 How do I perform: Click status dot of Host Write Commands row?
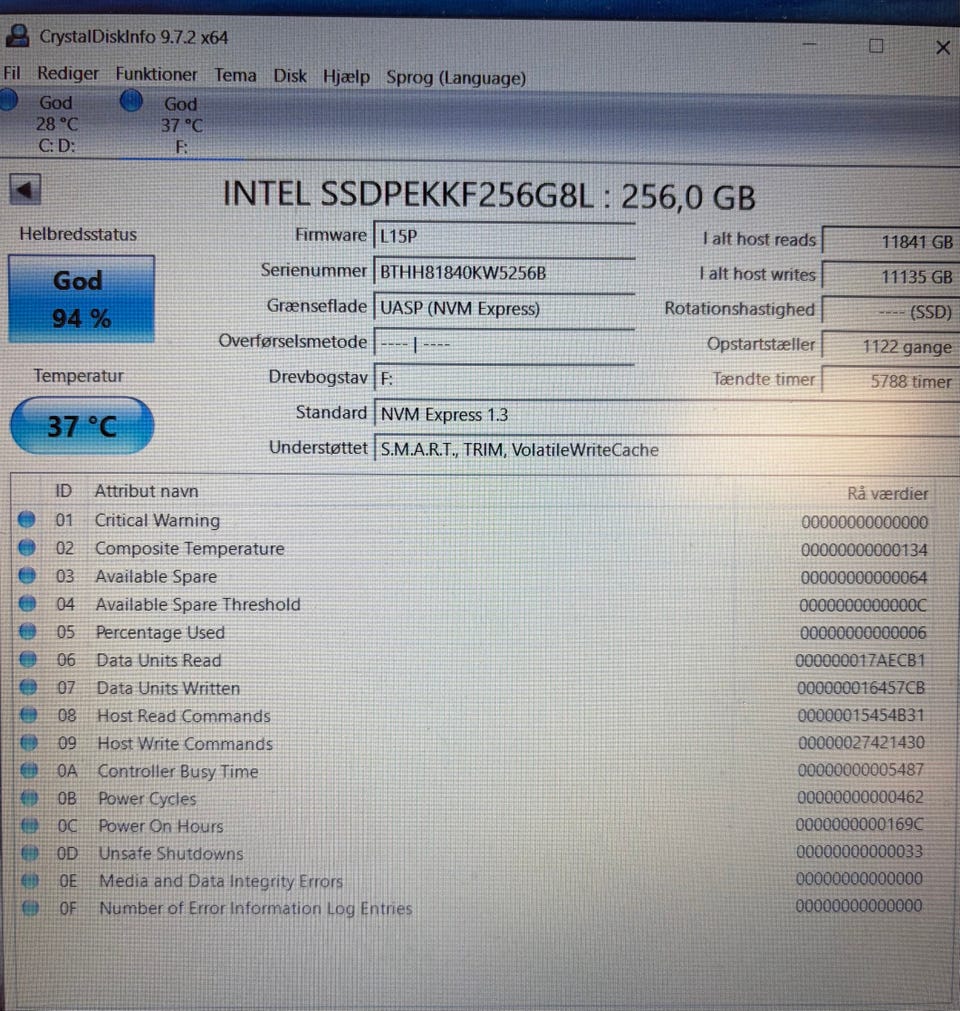(x=29, y=742)
